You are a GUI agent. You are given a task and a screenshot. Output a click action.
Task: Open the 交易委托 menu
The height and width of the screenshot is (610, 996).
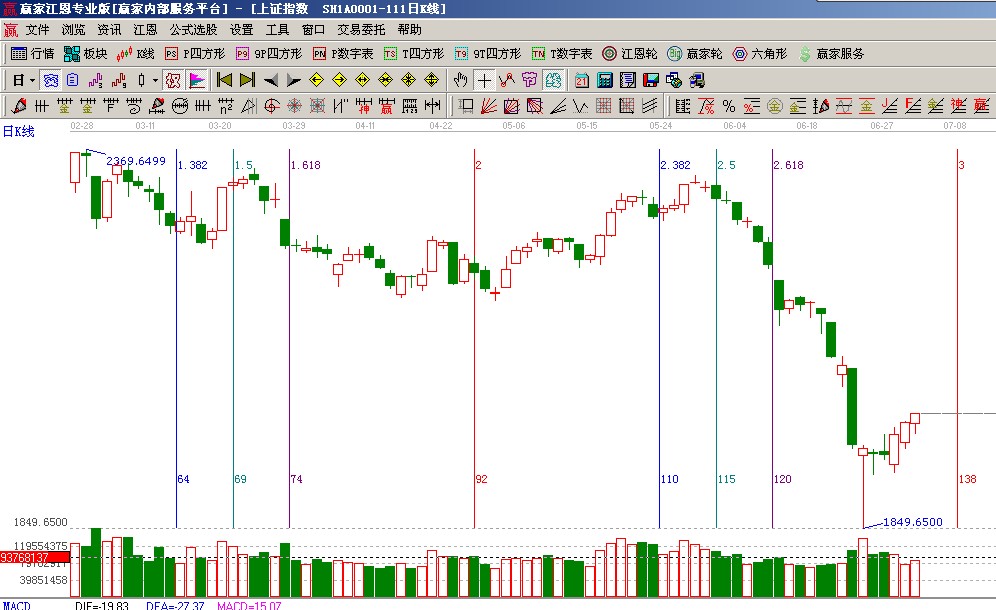click(361, 30)
